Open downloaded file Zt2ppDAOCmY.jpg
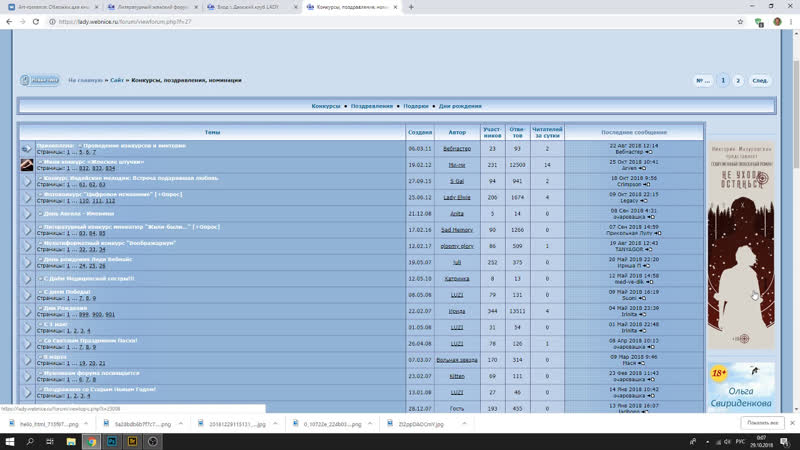800x450 pixels. tap(421, 424)
